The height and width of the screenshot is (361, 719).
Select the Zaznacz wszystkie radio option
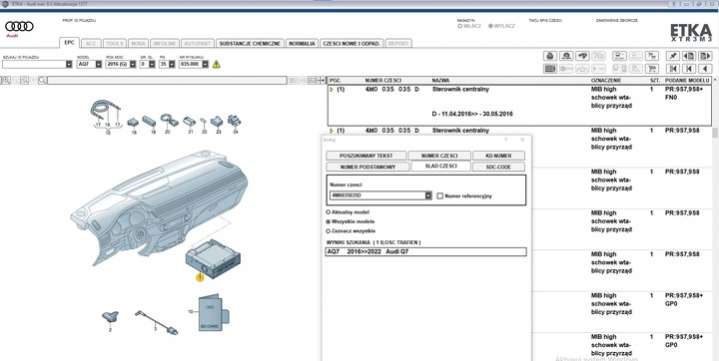328,231
